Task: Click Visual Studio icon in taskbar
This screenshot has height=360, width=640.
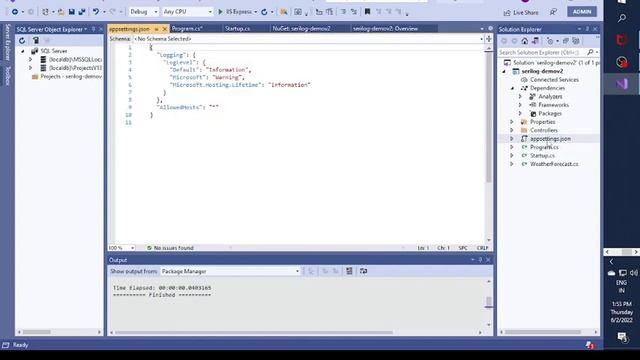Action: (622, 84)
